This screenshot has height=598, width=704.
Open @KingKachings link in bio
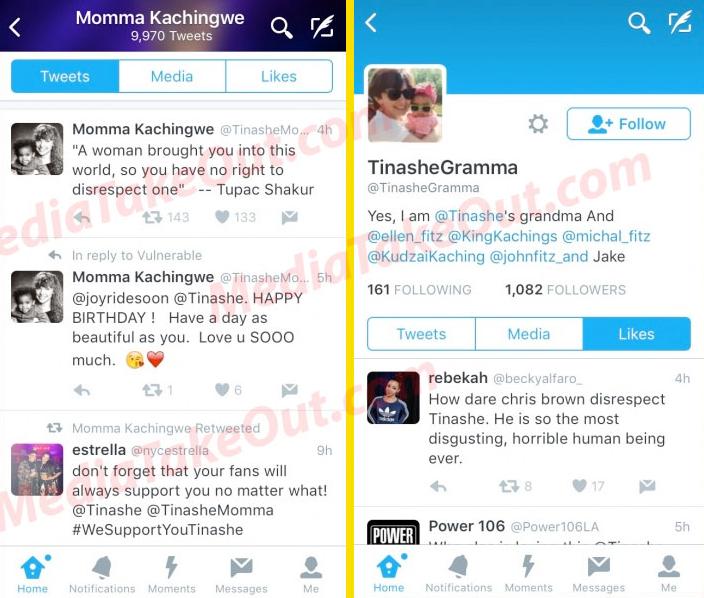click(502, 236)
